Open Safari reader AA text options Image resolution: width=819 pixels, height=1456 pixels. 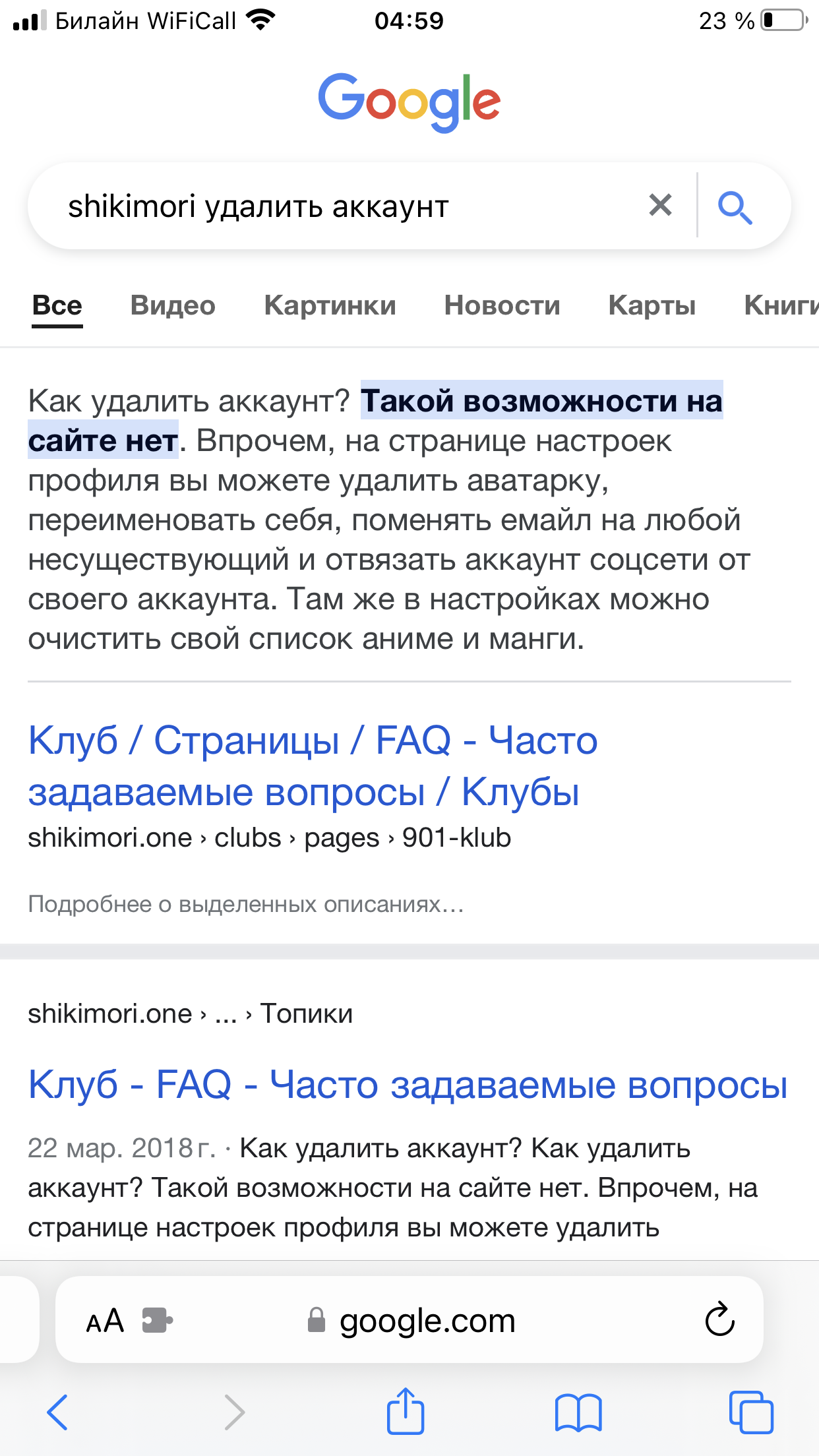(106, 1321)
